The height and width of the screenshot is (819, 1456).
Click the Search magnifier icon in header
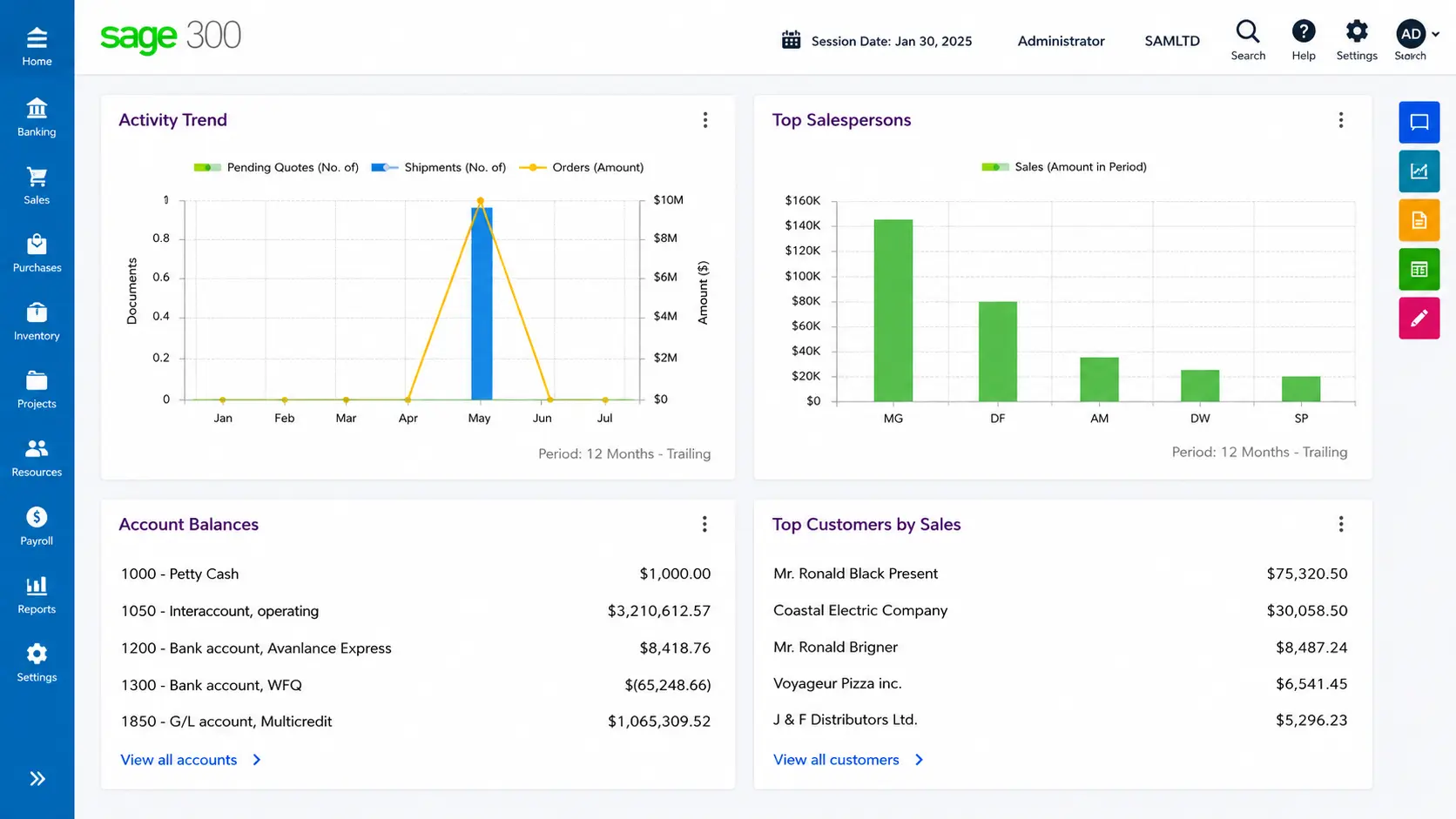click(1248, 32)
